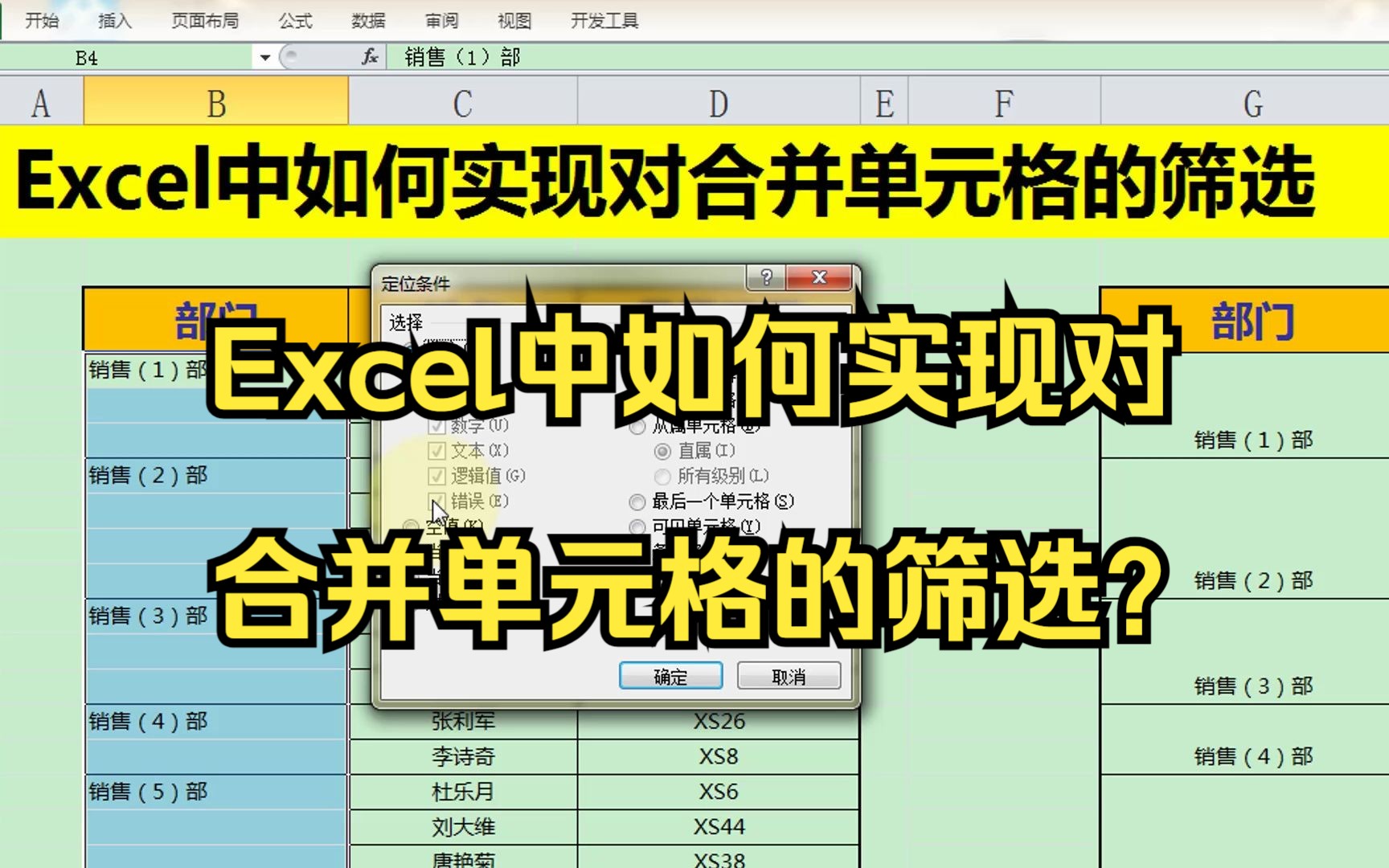Select the column G header
Viewport: 1389px width, 868px height.
pos(1252,101)
